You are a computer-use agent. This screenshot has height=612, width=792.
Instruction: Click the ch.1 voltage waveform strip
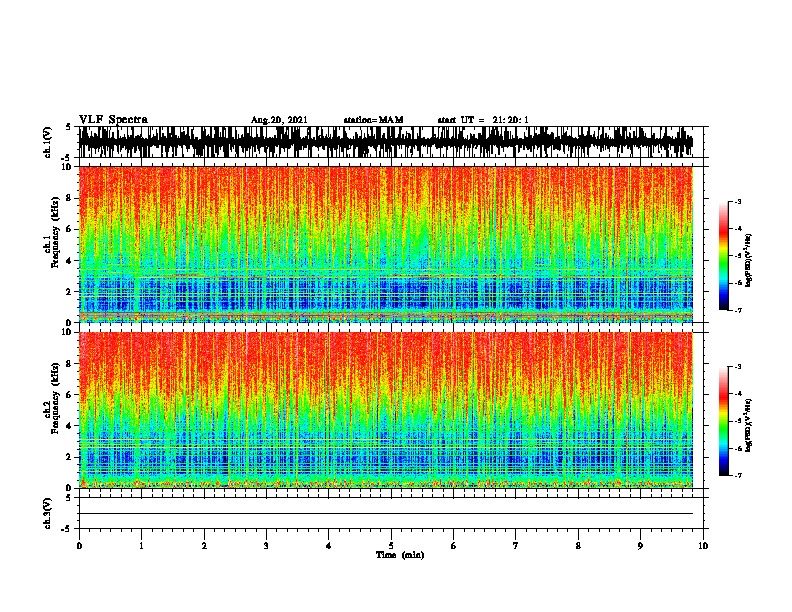coord(386,142)
